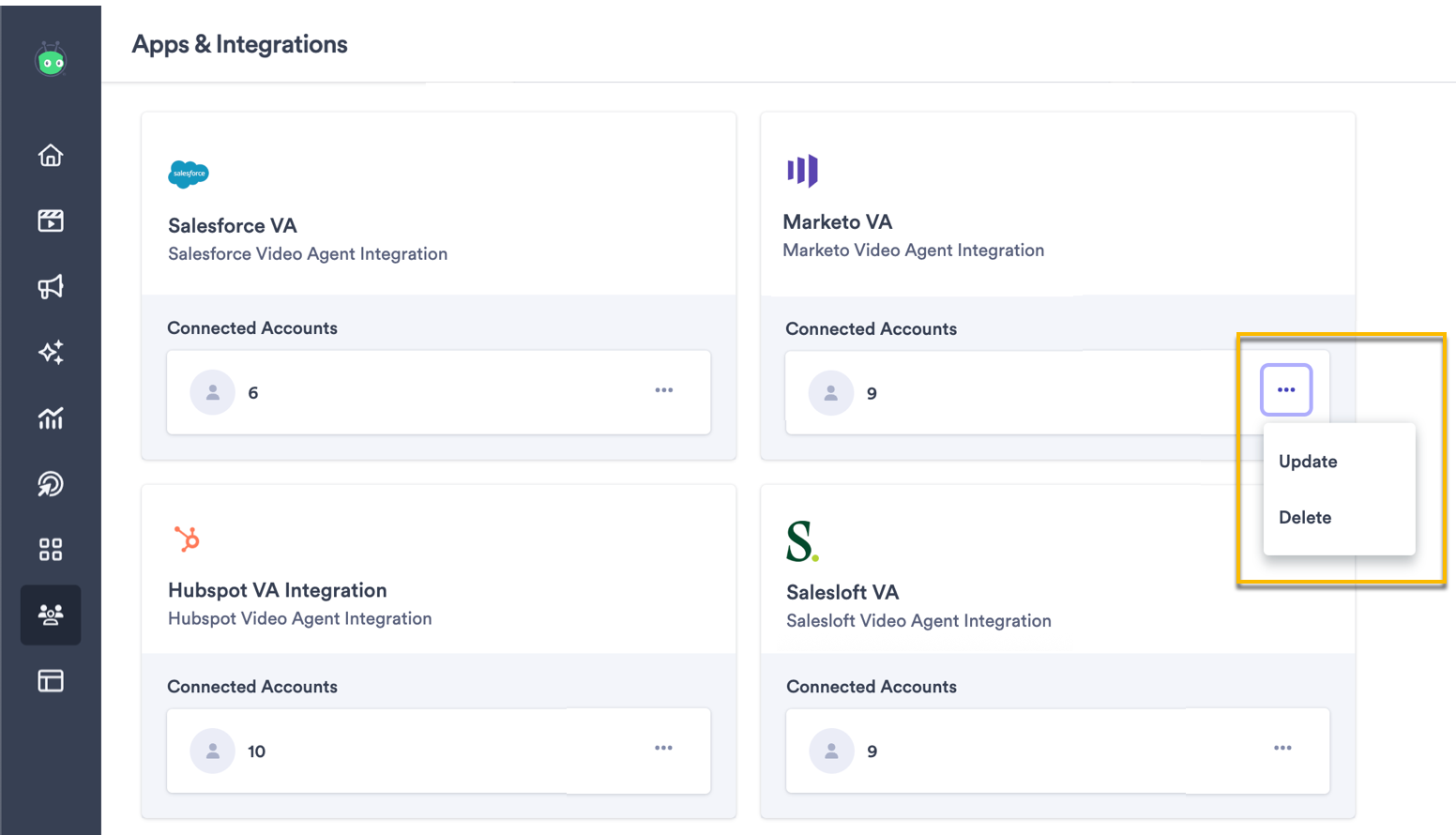
Task: View analytics via the chart icon
Action: point(51,418)
